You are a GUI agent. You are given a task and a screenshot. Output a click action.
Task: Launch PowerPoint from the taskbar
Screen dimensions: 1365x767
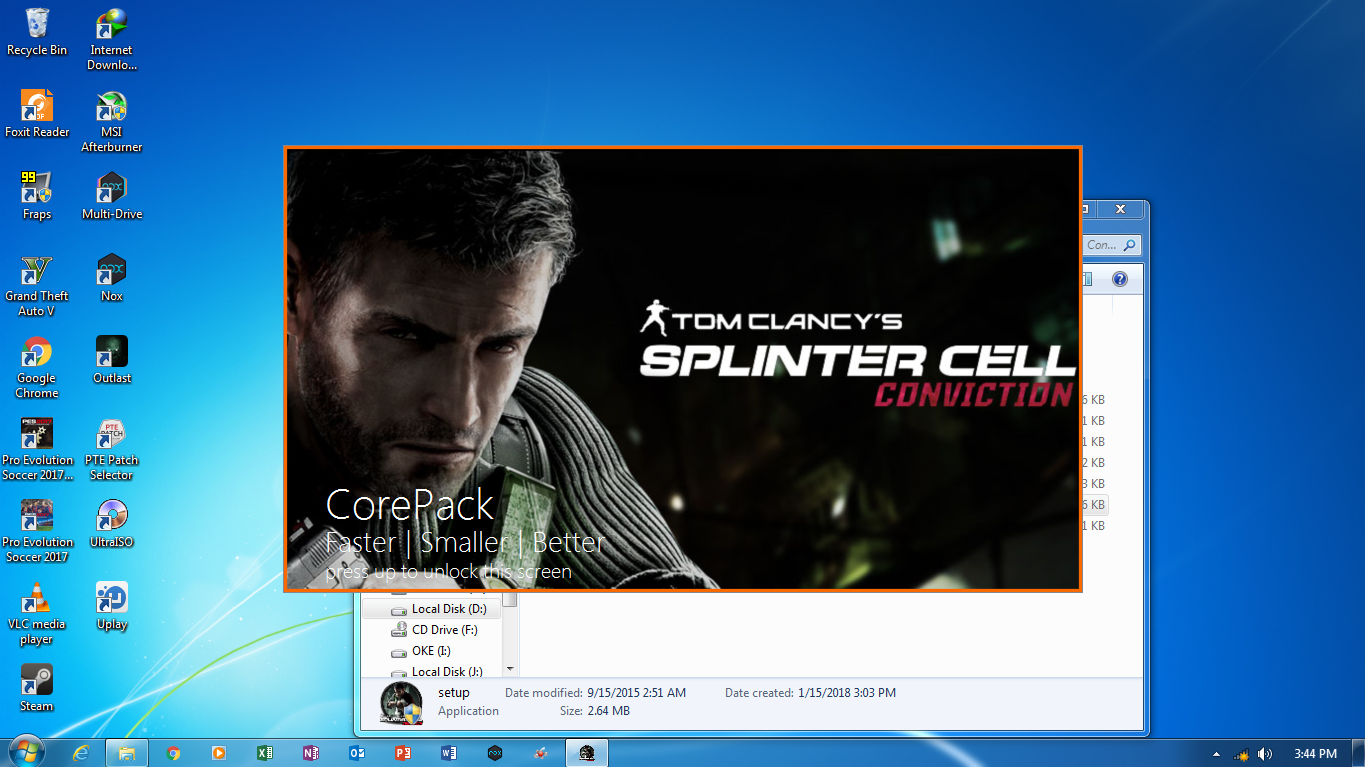[403, 753]
